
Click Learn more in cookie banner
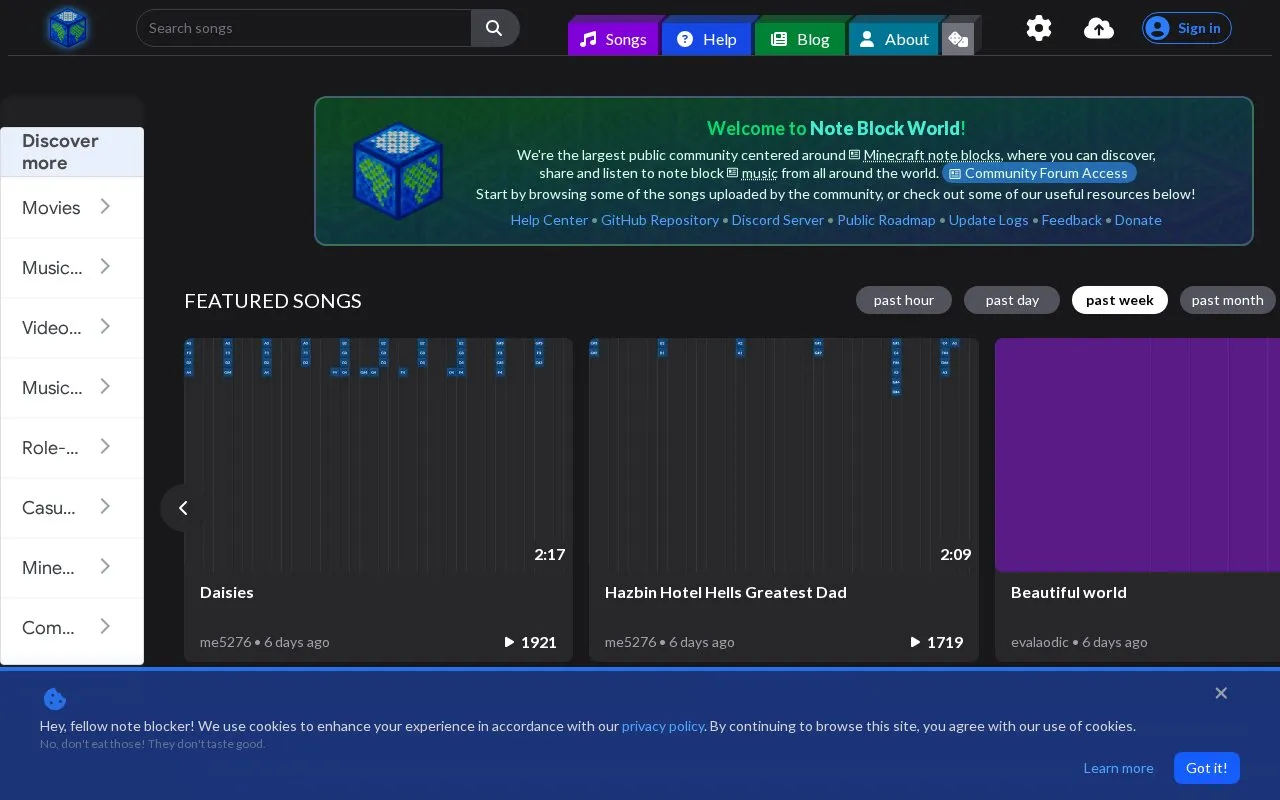(1118, 768)
